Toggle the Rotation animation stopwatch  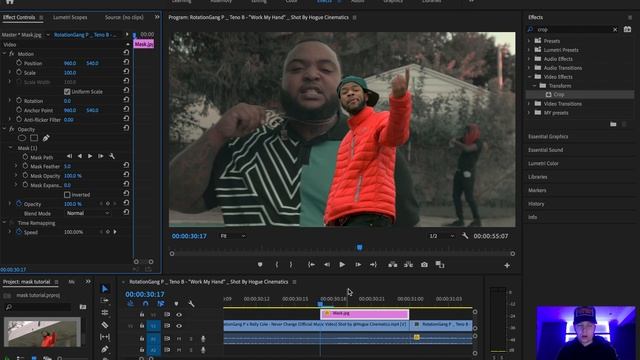click(19, 100)
